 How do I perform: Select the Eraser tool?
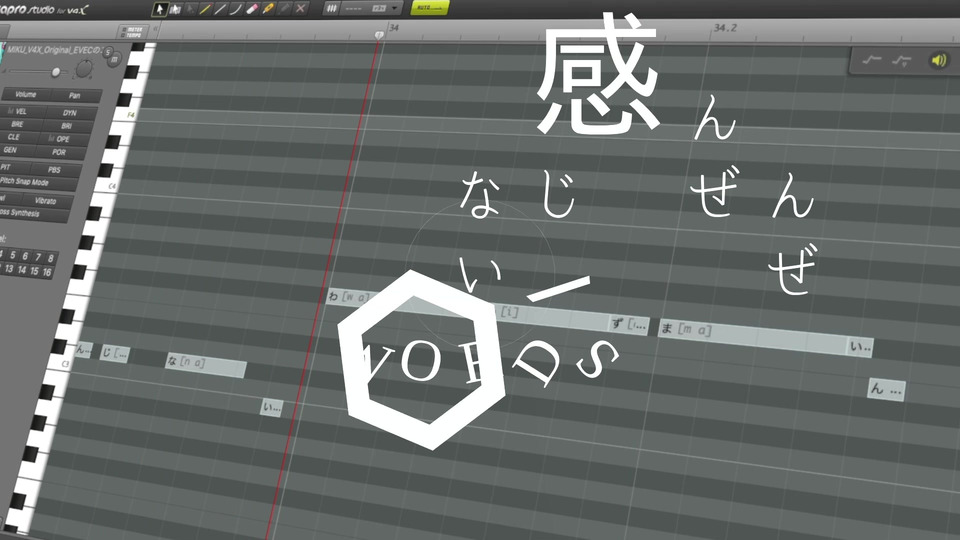click(252, 9)
